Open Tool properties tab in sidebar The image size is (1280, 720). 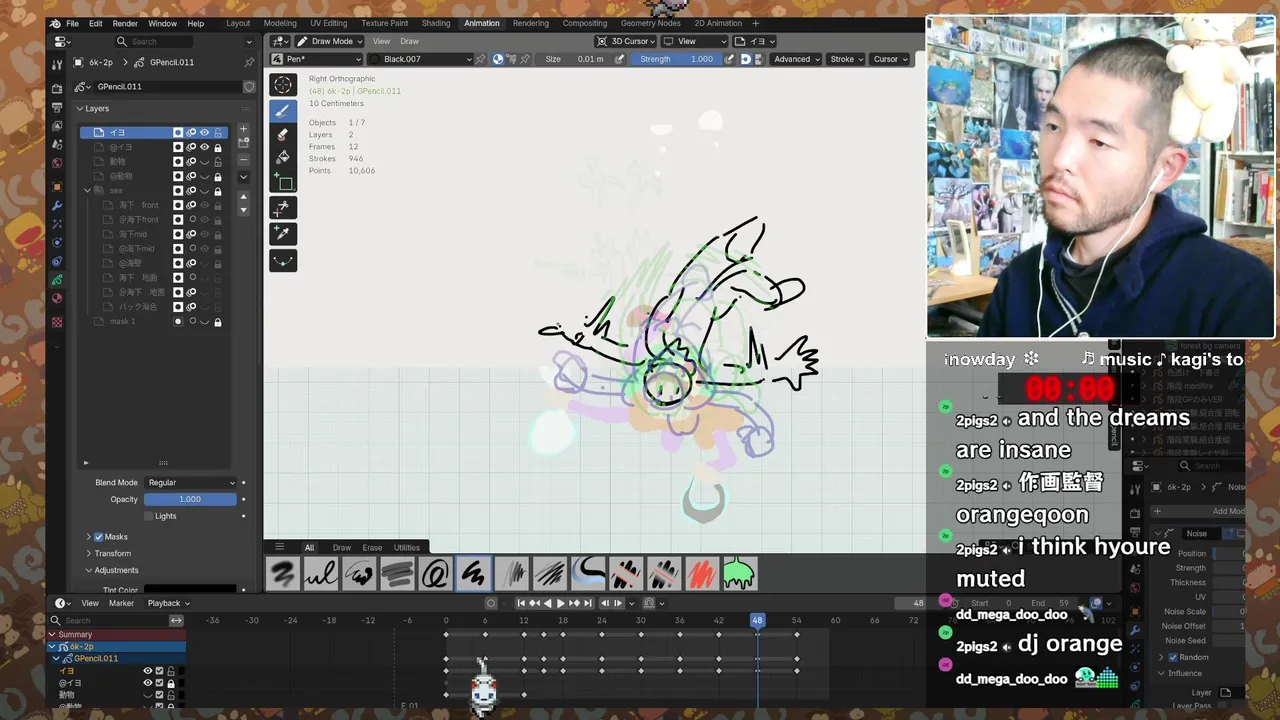click(57, 64)
